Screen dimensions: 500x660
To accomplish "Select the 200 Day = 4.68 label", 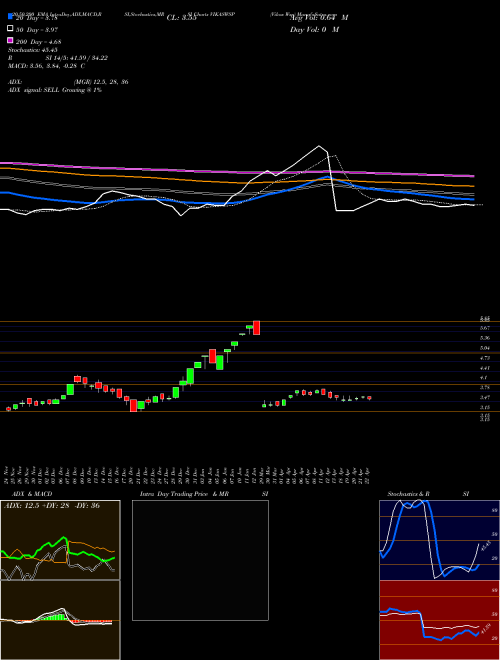I will click(x=39, y=41).
